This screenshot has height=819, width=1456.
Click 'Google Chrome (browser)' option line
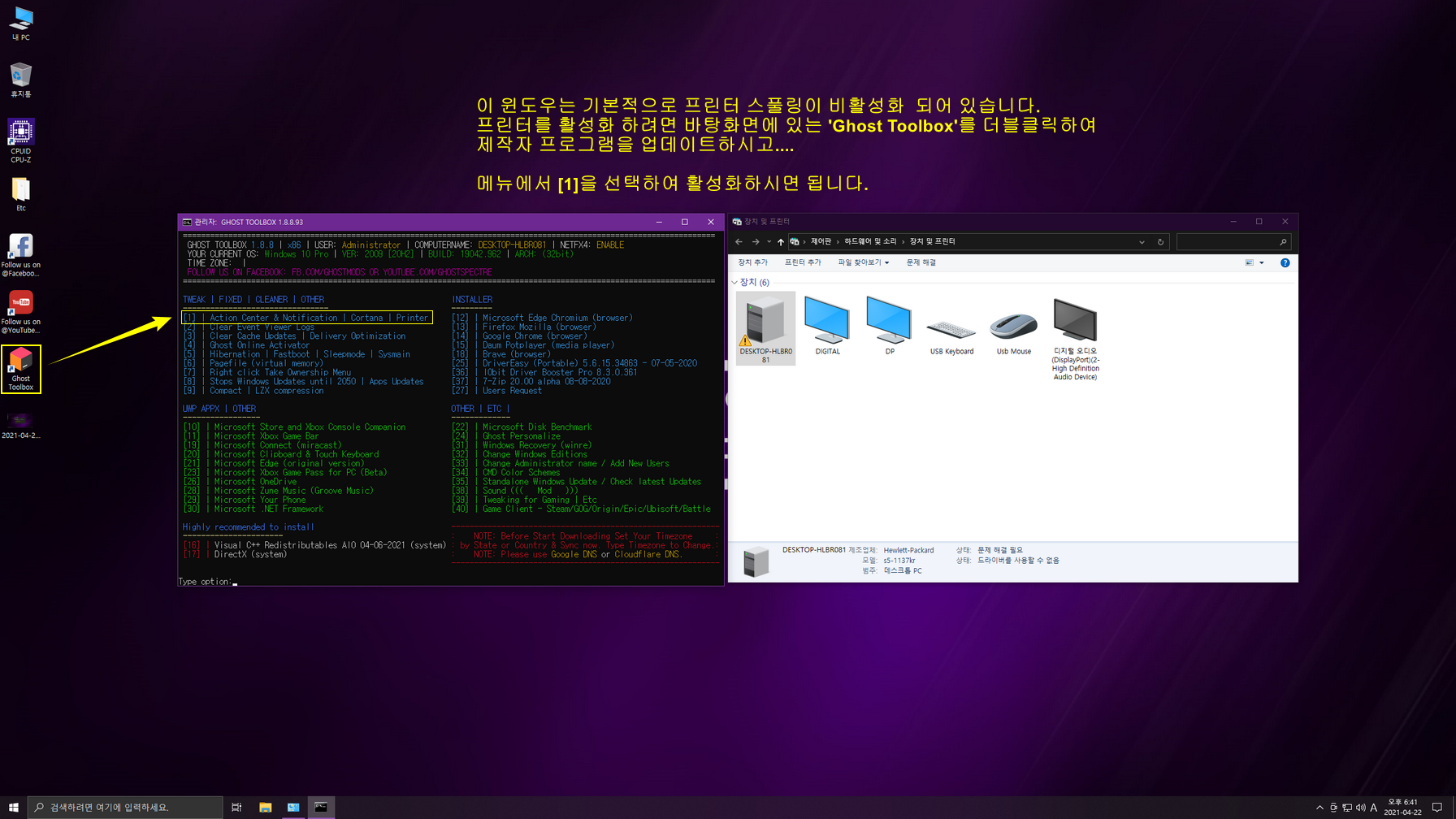[x=519, y=336]
